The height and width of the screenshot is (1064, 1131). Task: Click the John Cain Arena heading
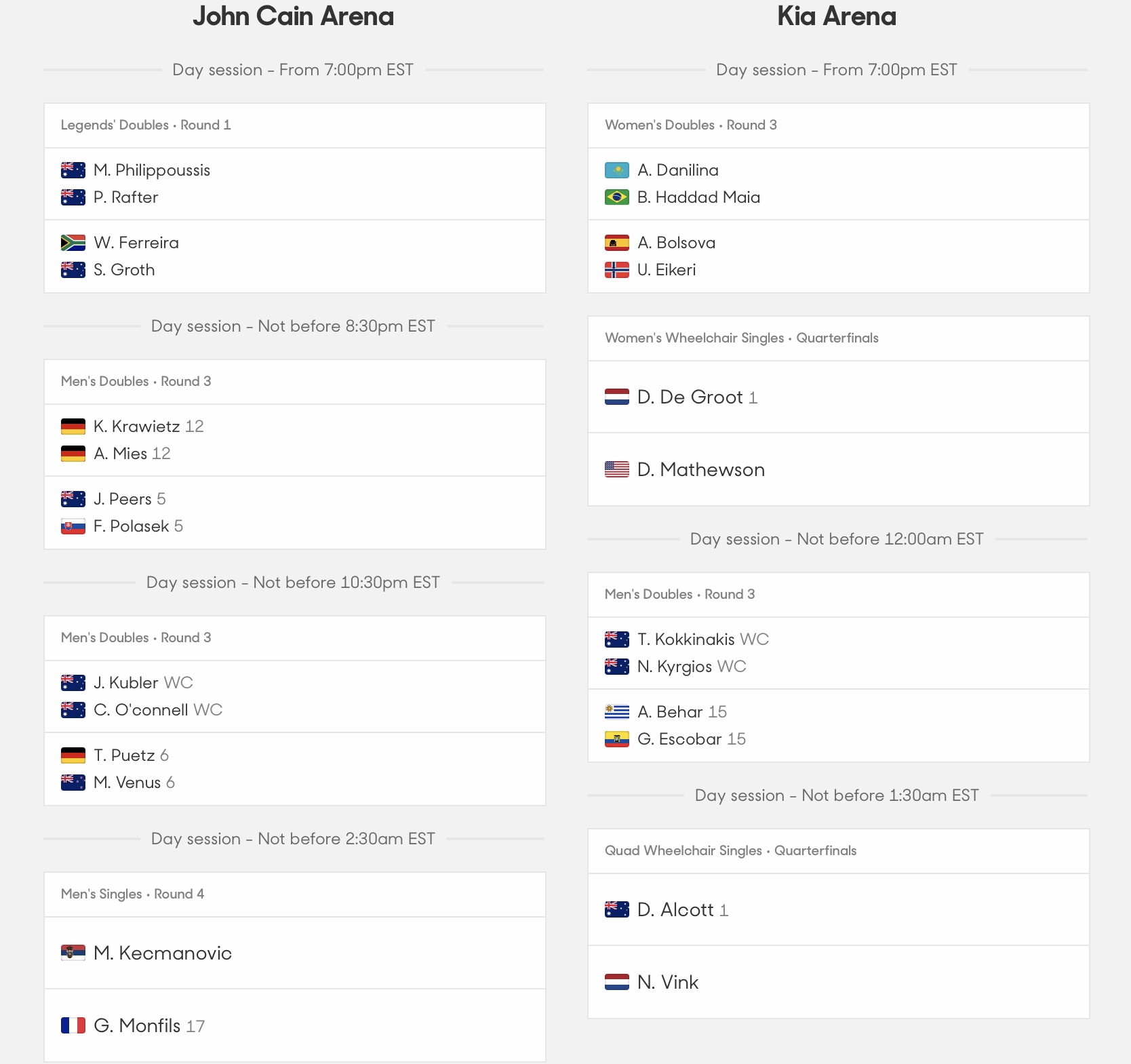click(x=293, y=16)
